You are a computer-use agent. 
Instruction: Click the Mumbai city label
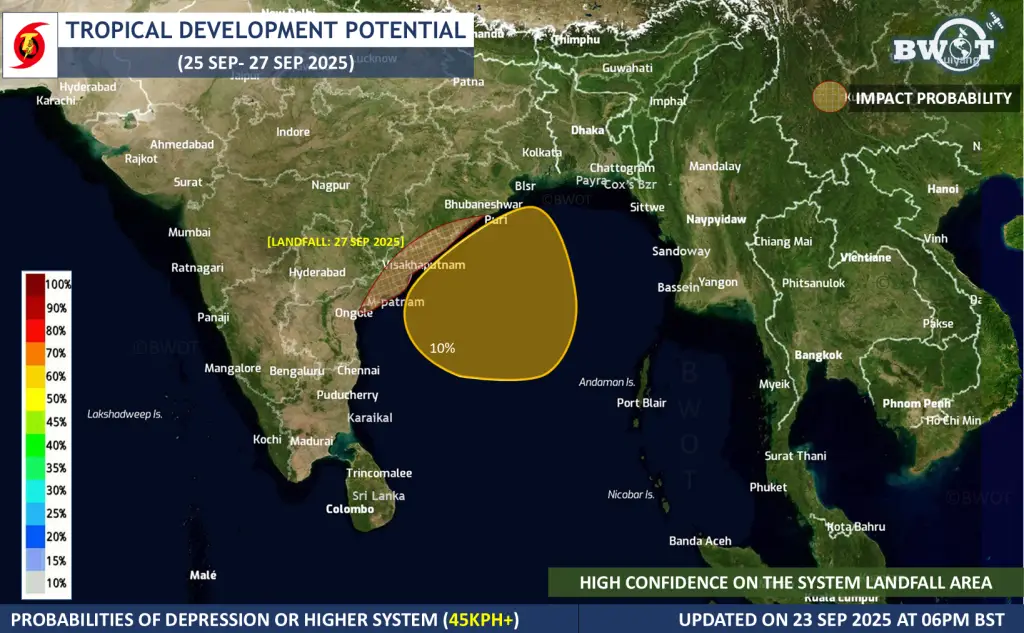(x=189, y=233)
